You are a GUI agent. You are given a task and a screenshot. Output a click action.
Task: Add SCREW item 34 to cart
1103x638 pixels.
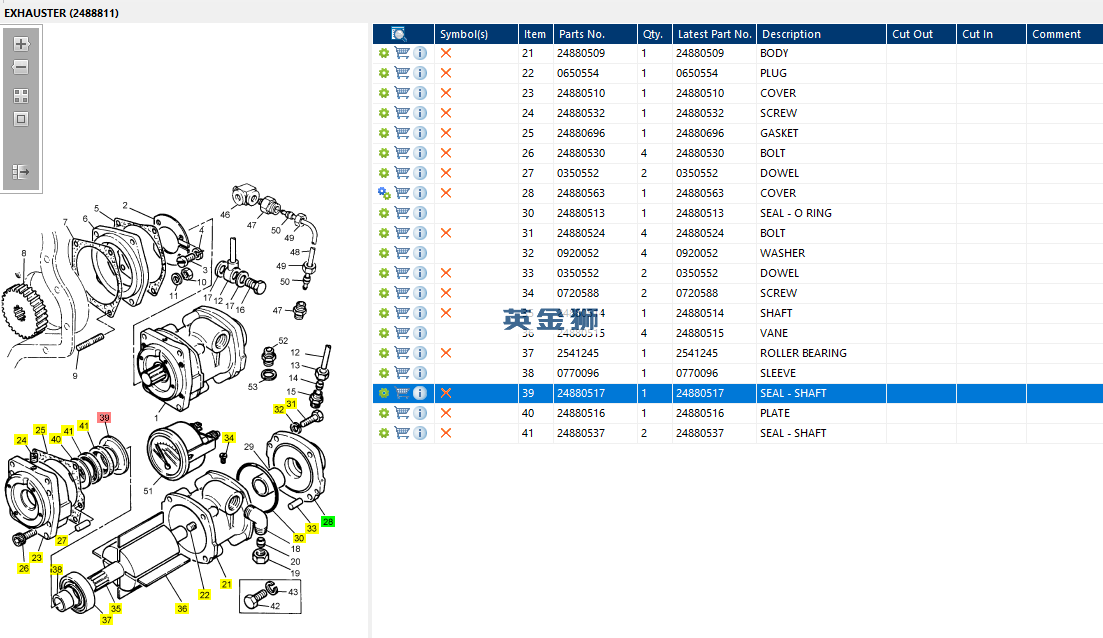[x=402, y=293]
